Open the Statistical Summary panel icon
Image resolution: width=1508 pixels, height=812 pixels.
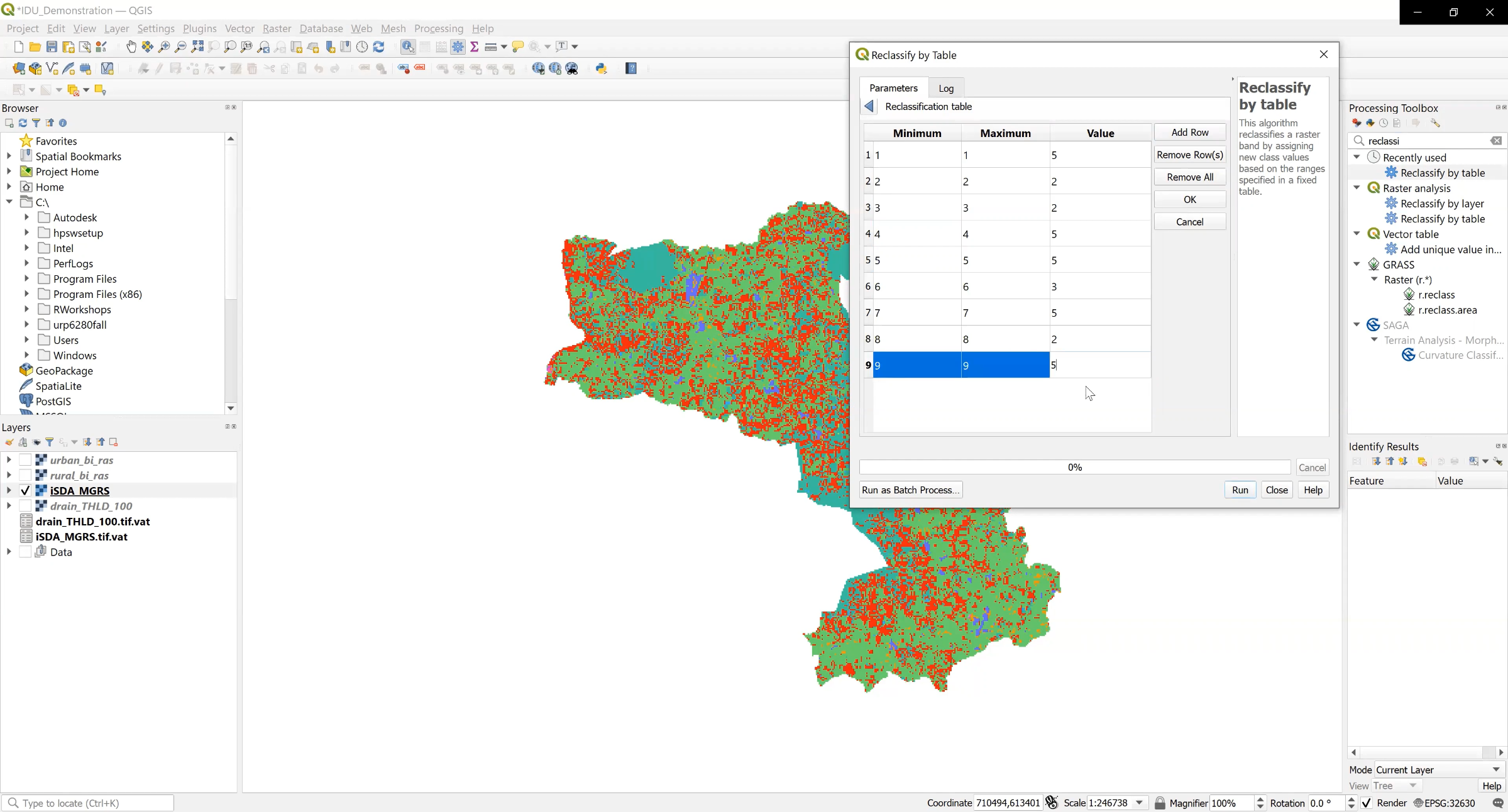click(x=473, y=47)
